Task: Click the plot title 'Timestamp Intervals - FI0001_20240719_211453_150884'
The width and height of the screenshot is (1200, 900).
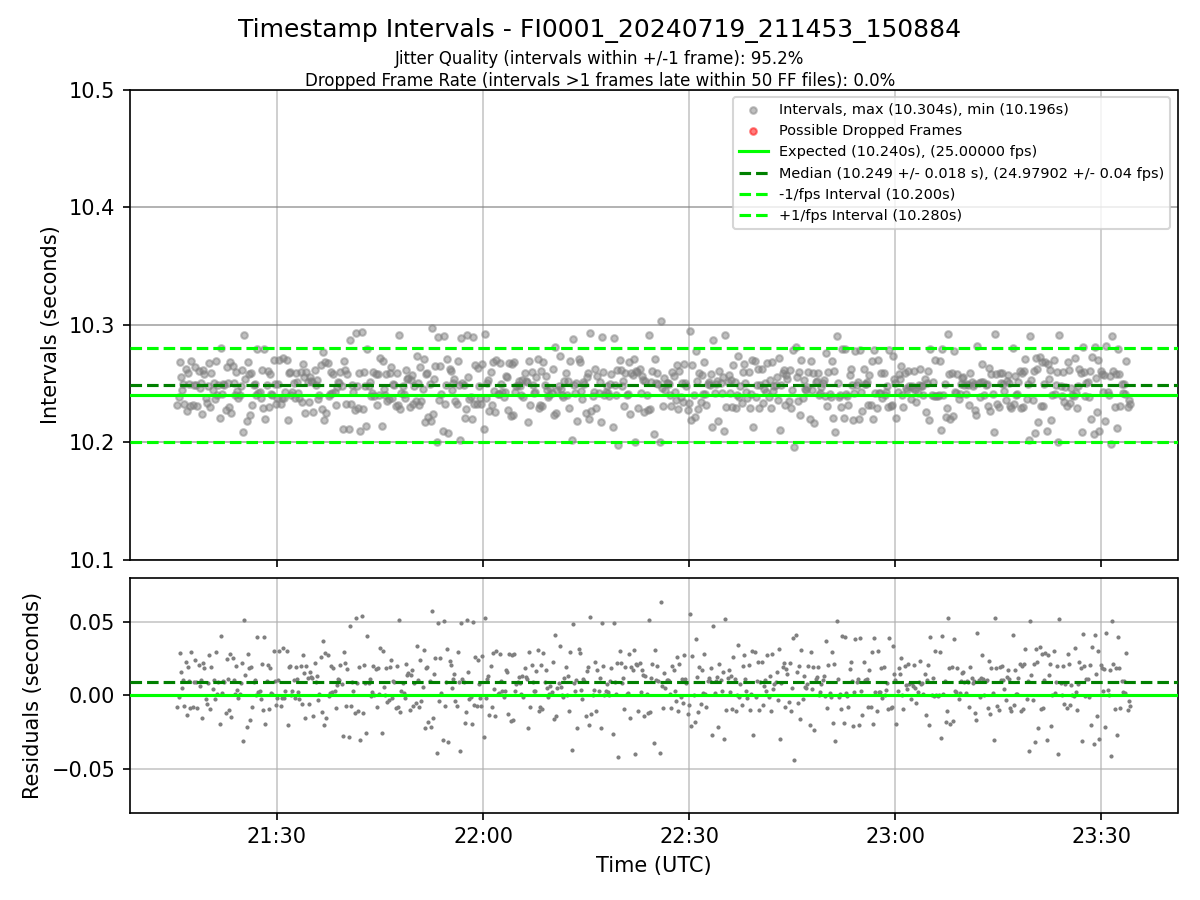Action: coord(599,29)
